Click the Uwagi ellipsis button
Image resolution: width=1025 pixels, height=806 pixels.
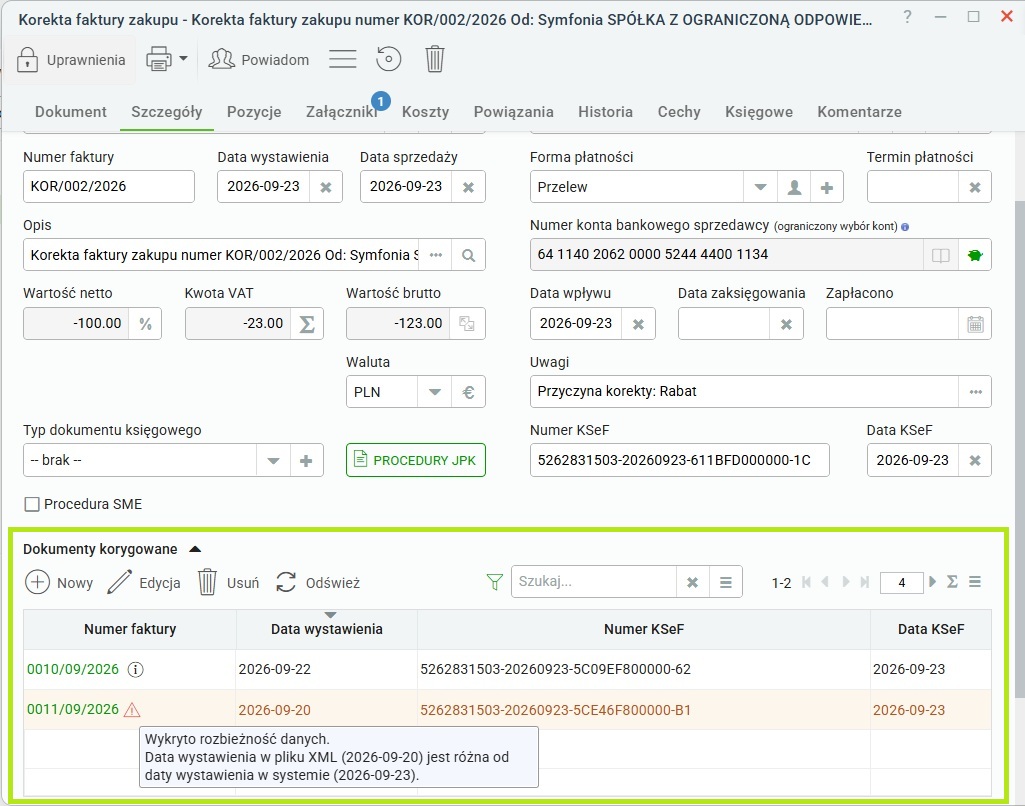click(x=975, y=392)
